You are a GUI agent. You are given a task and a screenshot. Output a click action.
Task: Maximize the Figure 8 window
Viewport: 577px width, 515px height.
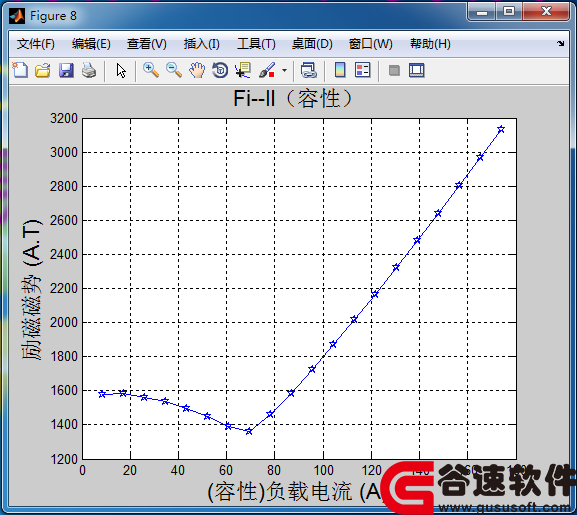point(509,12)
